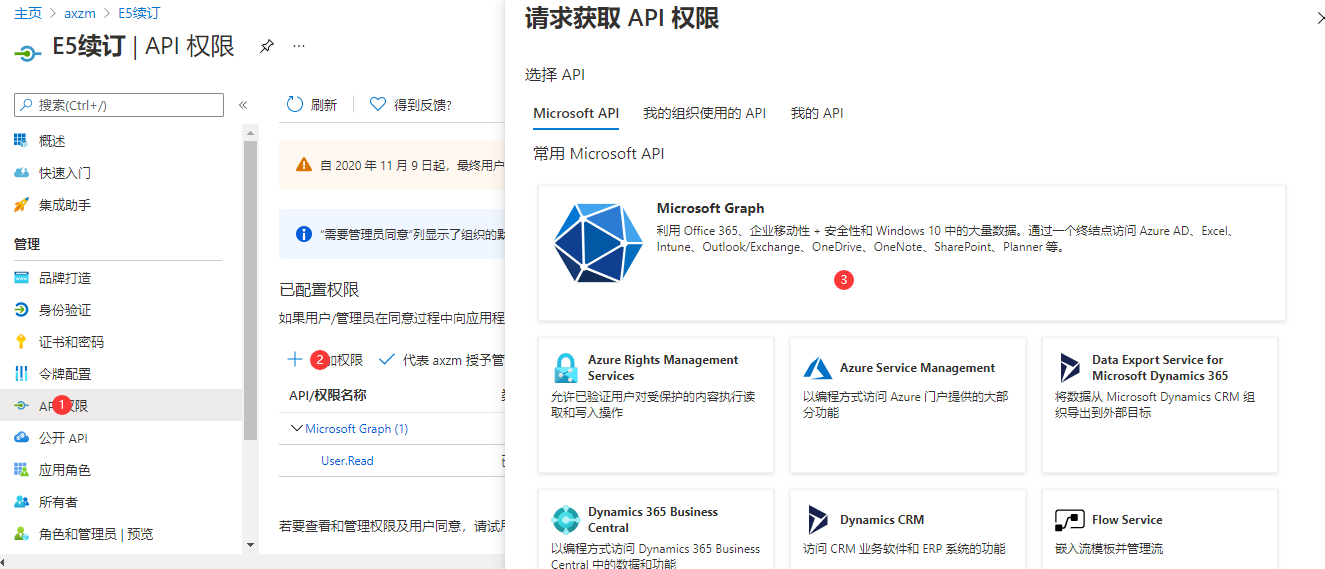The height and width of the screenshot is (569, 1325).
Task: Click the 快速入门 cloud icon
Action: [21, 173]
